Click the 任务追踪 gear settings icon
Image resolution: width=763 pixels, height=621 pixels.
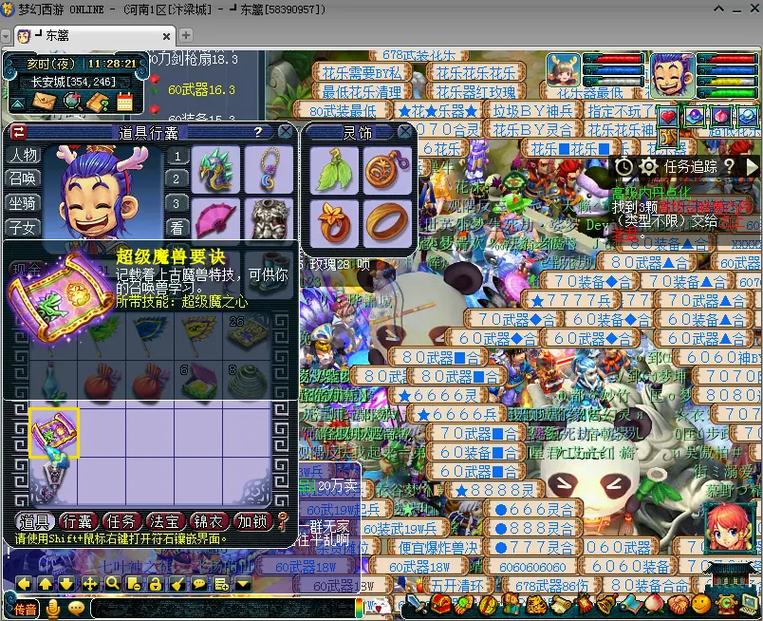[648, 167]
